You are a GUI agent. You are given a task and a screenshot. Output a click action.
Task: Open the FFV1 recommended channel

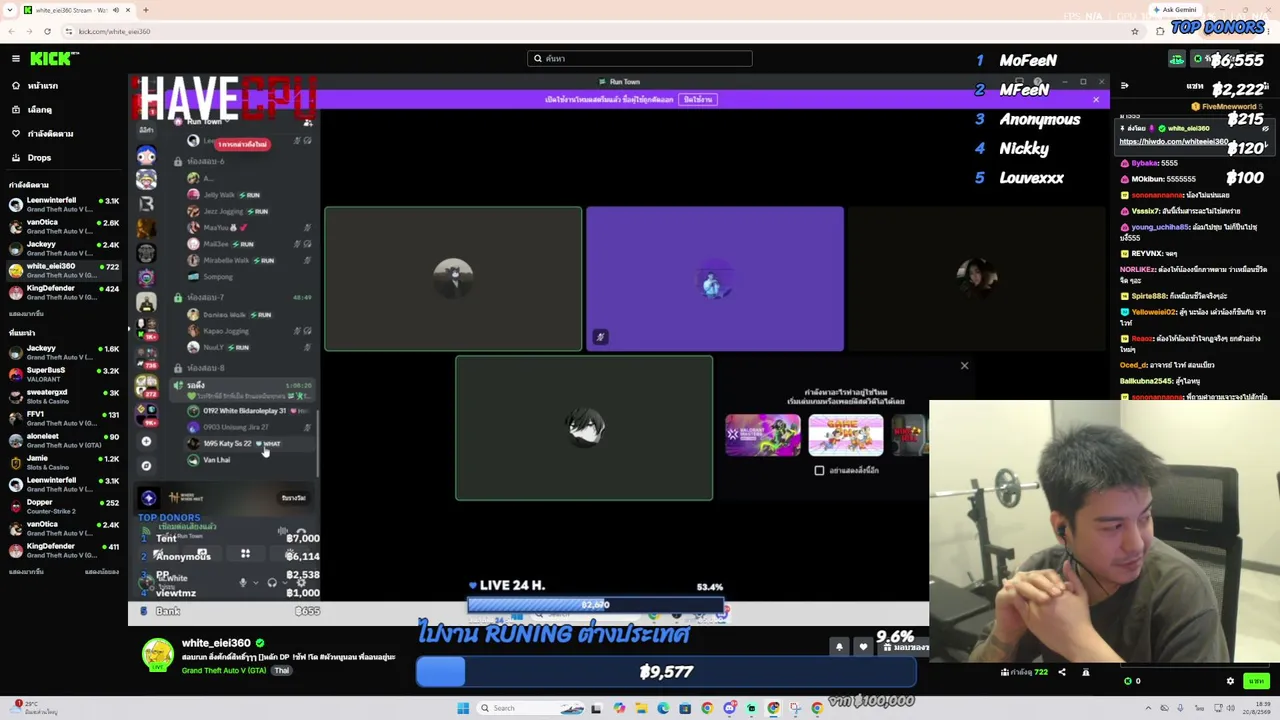(64, 418)
